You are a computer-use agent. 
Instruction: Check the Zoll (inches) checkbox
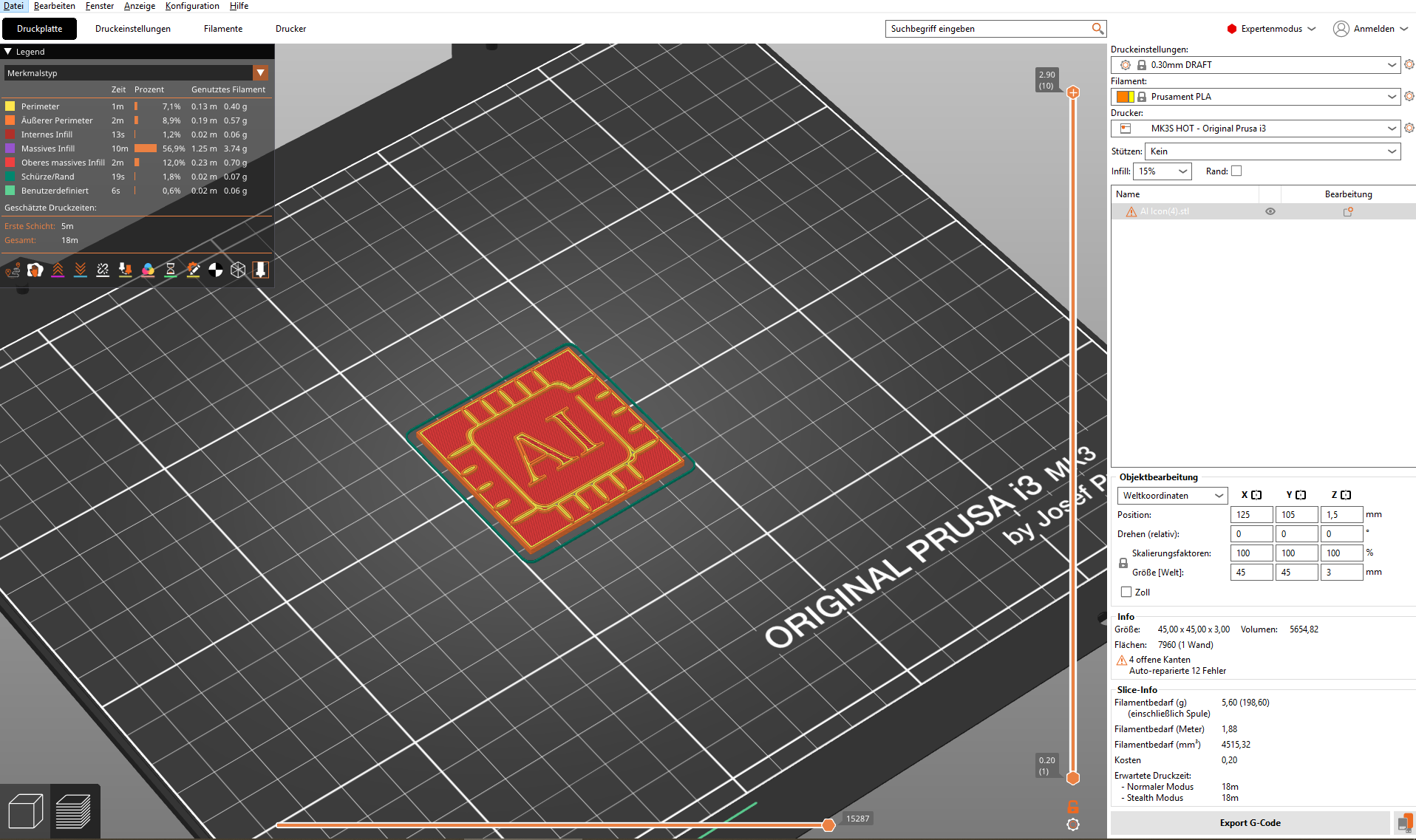(1126, 593)
